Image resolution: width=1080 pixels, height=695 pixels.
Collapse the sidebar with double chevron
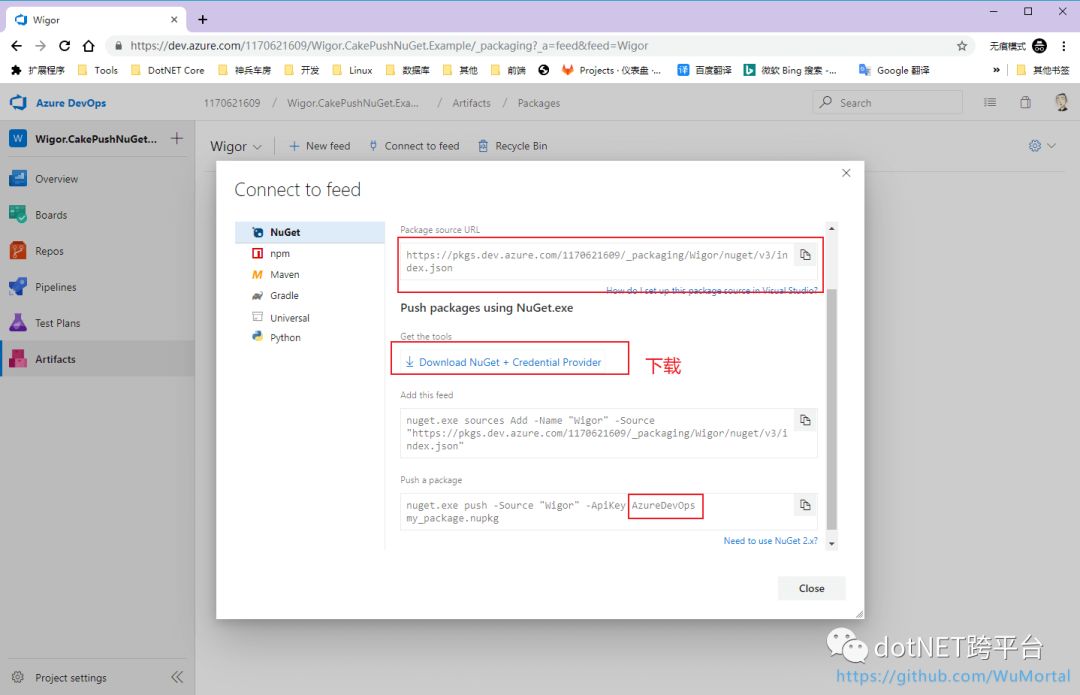click(177, 677)
